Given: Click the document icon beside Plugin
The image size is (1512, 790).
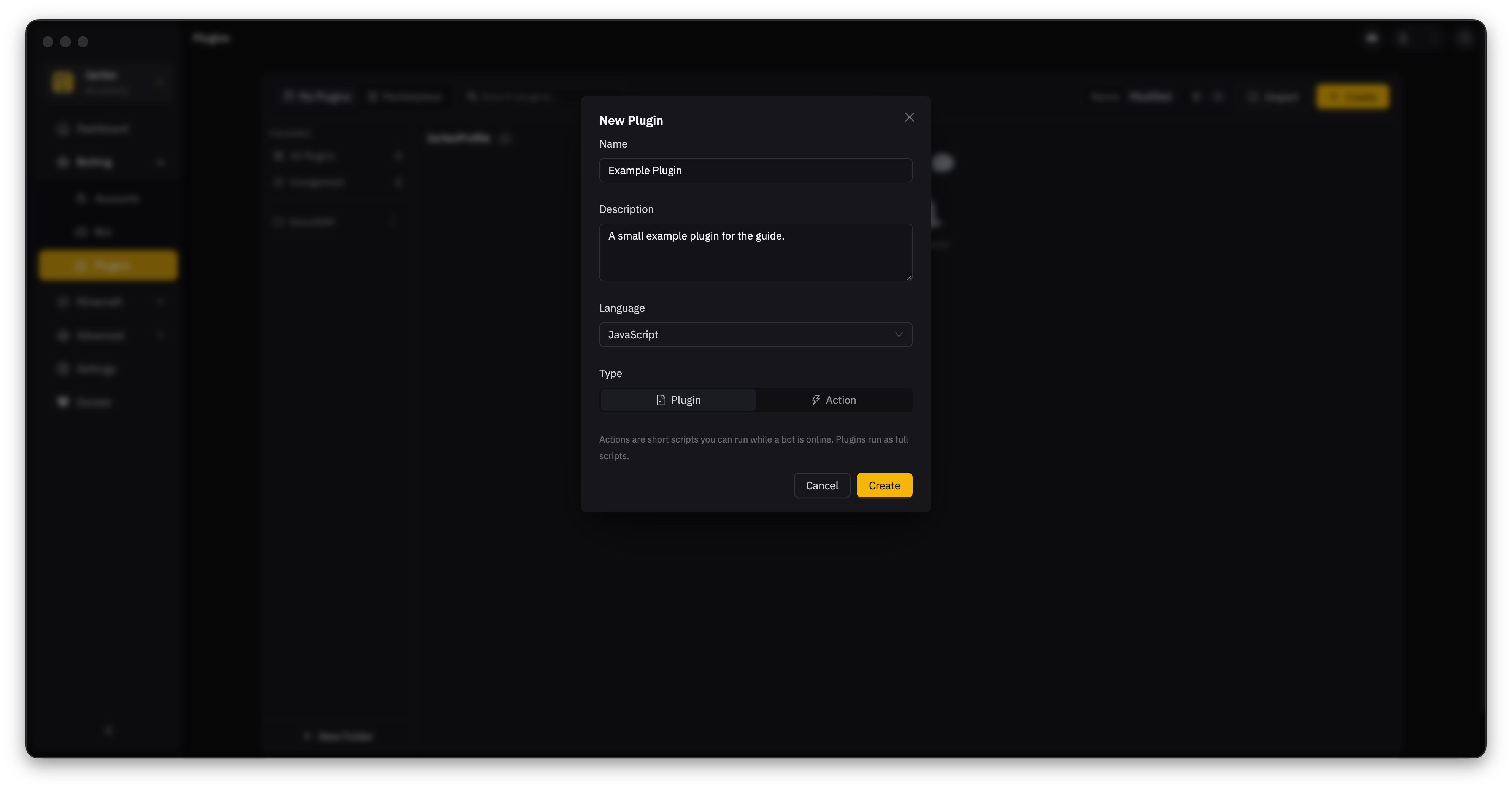Looking at the screenshot, I should pos(661,400).
